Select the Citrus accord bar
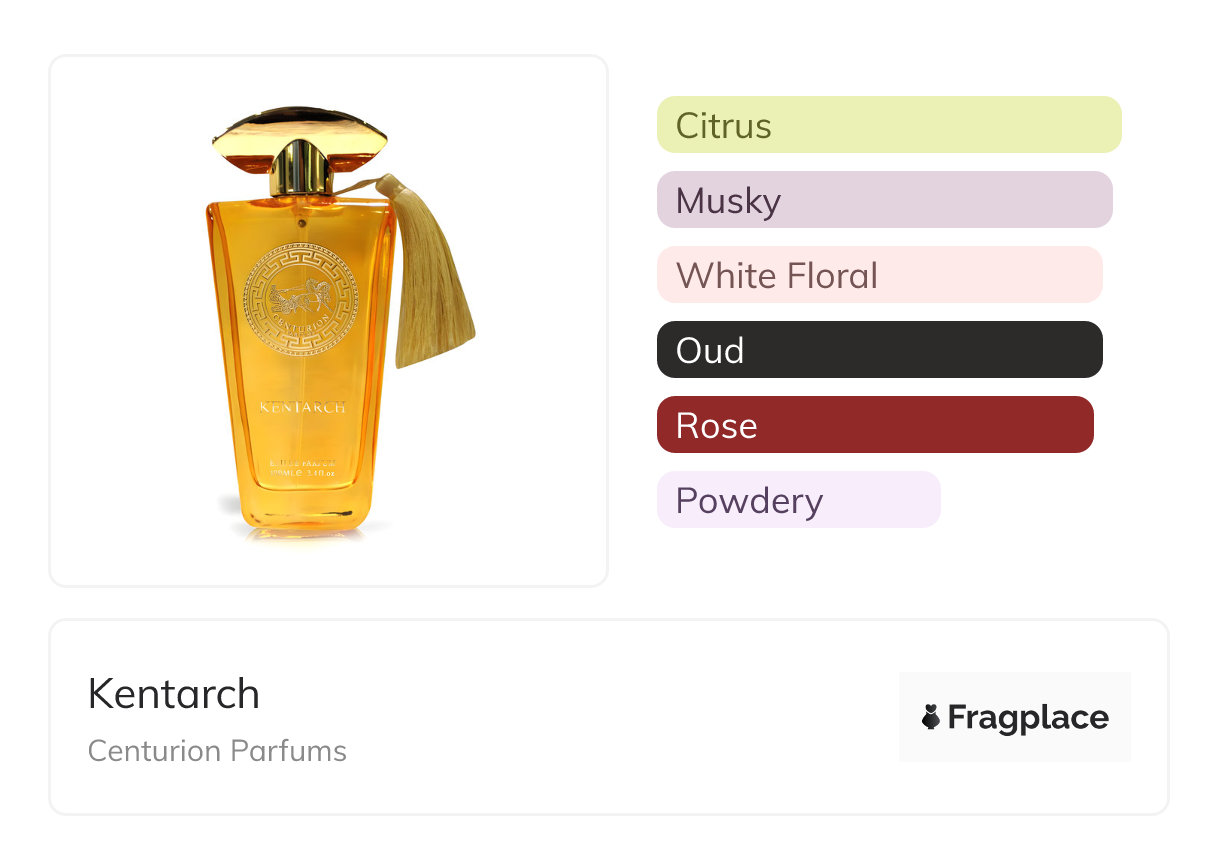The image size is (1218, 864). (888, 125)
